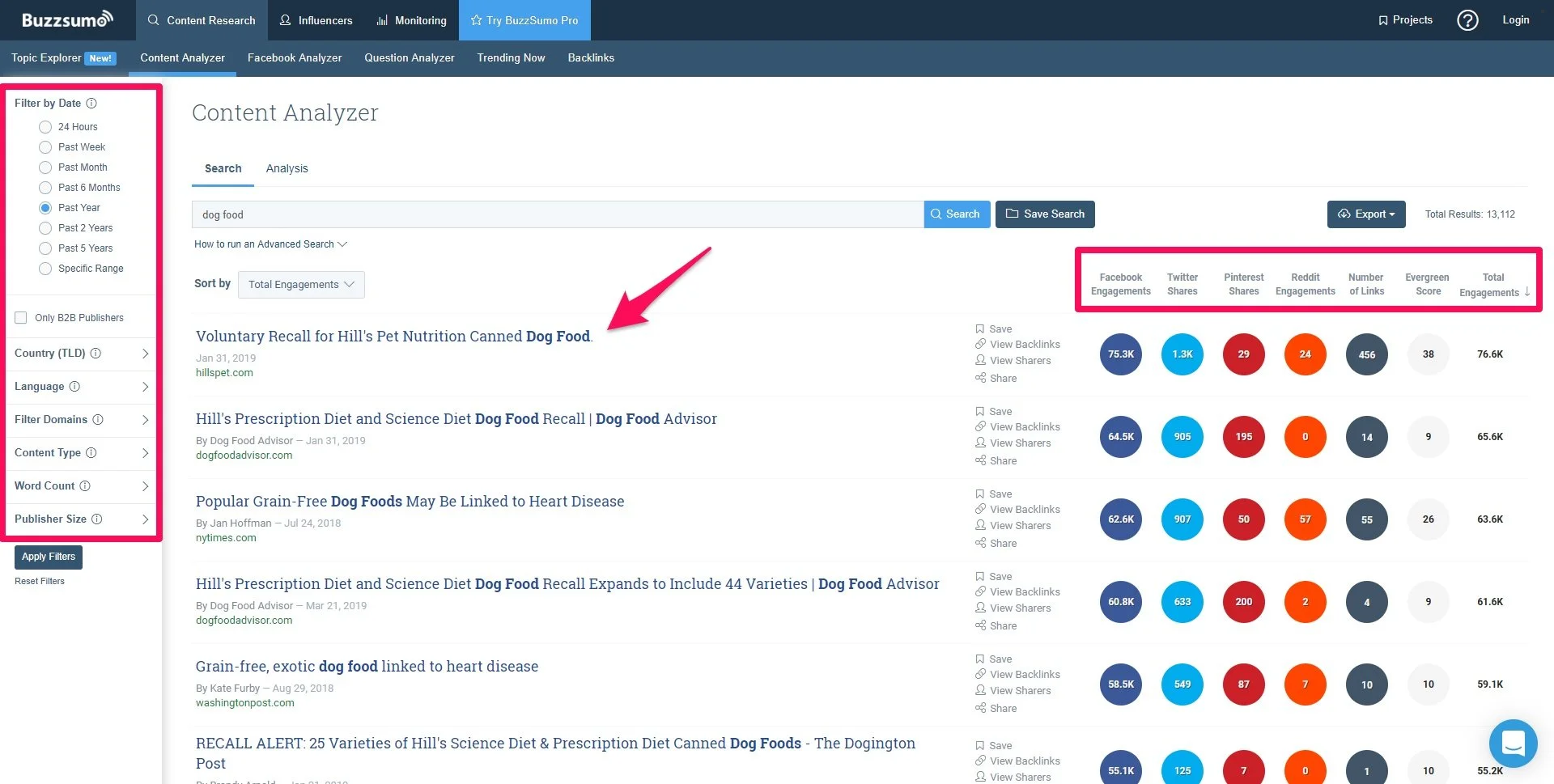Click the sort arrow beside Total Engagements header
1554x784 pixels.
pos(1527,292)
